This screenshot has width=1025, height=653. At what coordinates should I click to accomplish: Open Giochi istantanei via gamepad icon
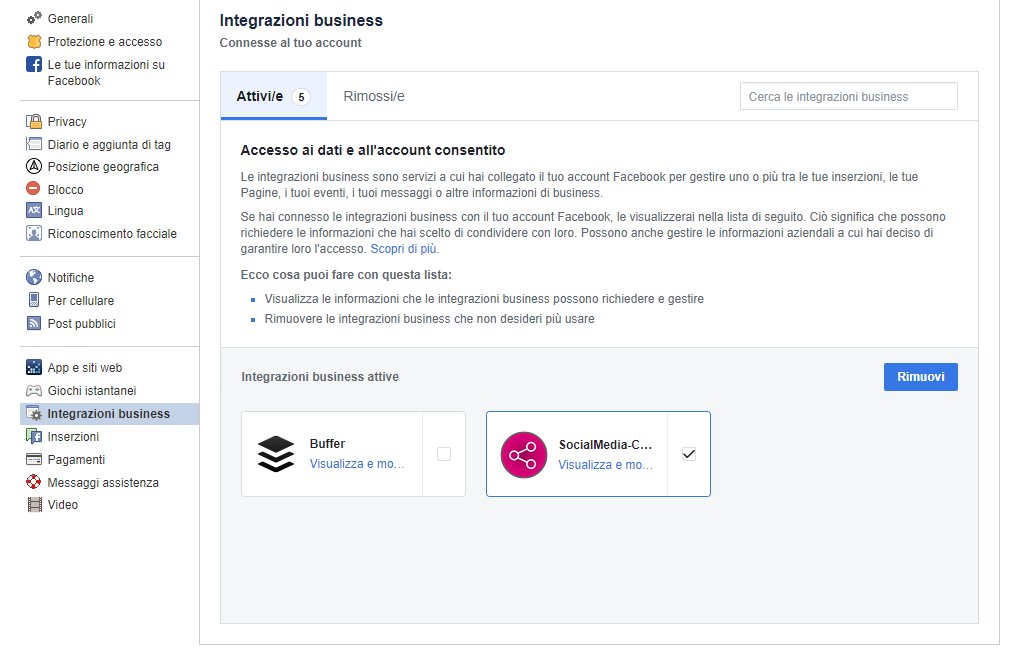[36, 390]
